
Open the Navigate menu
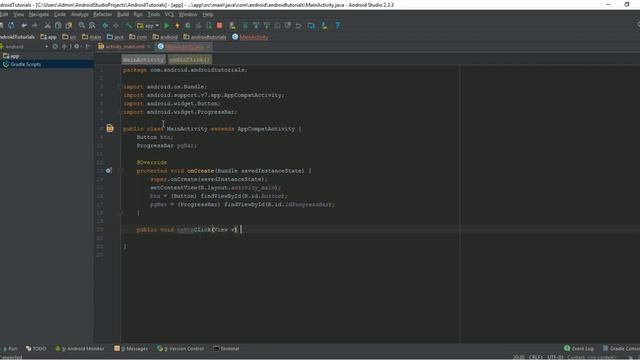coord(39,14)
